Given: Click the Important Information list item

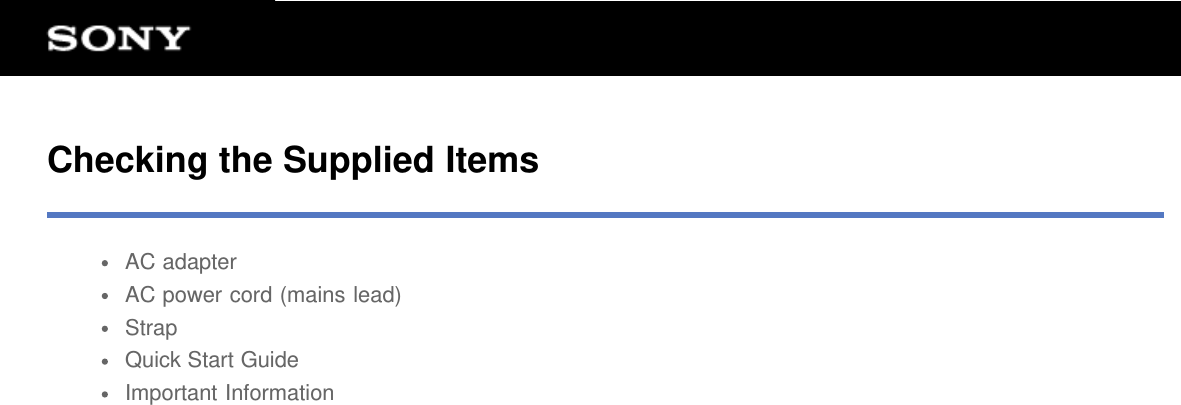Looking at the screenshot, I should pos(229,393).
